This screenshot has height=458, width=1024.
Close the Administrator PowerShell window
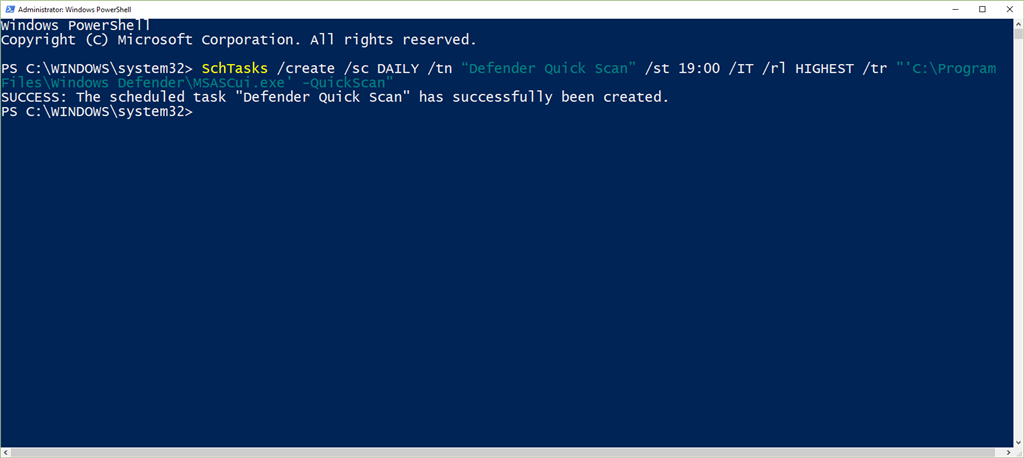point(1010,10)
